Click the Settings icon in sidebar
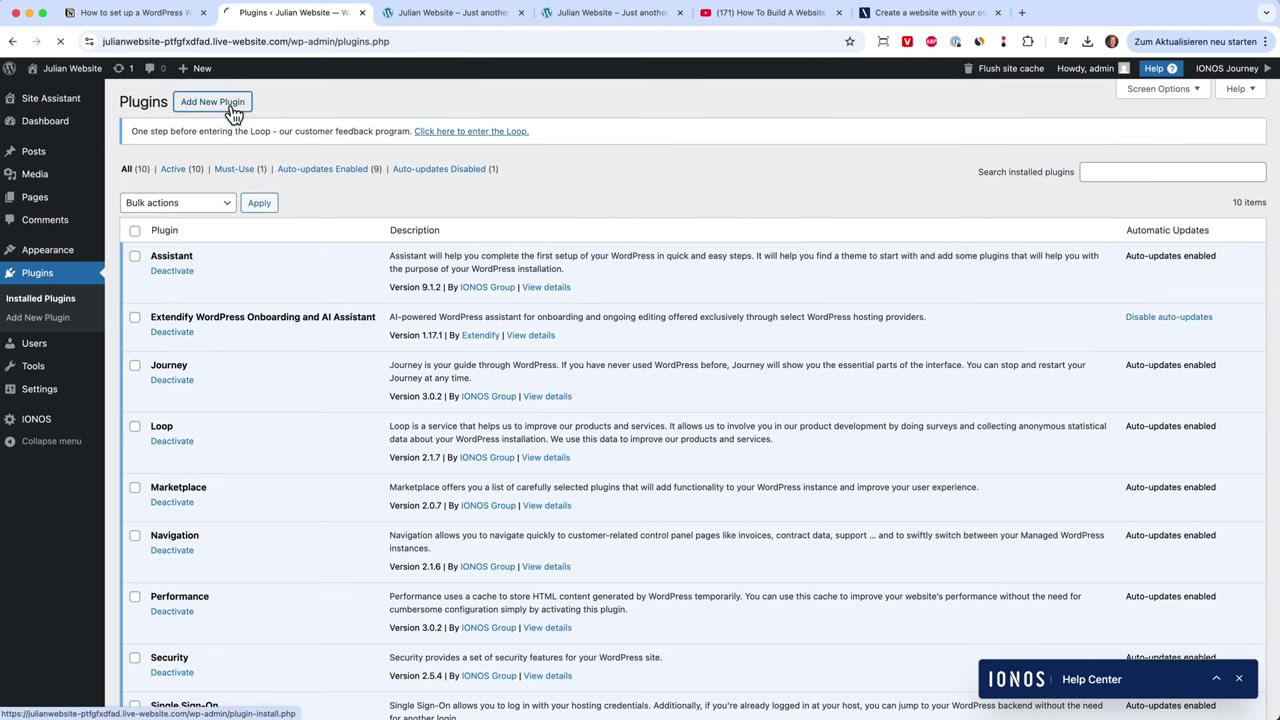Viewport: 1280px width, 720px height. [10, 389]
